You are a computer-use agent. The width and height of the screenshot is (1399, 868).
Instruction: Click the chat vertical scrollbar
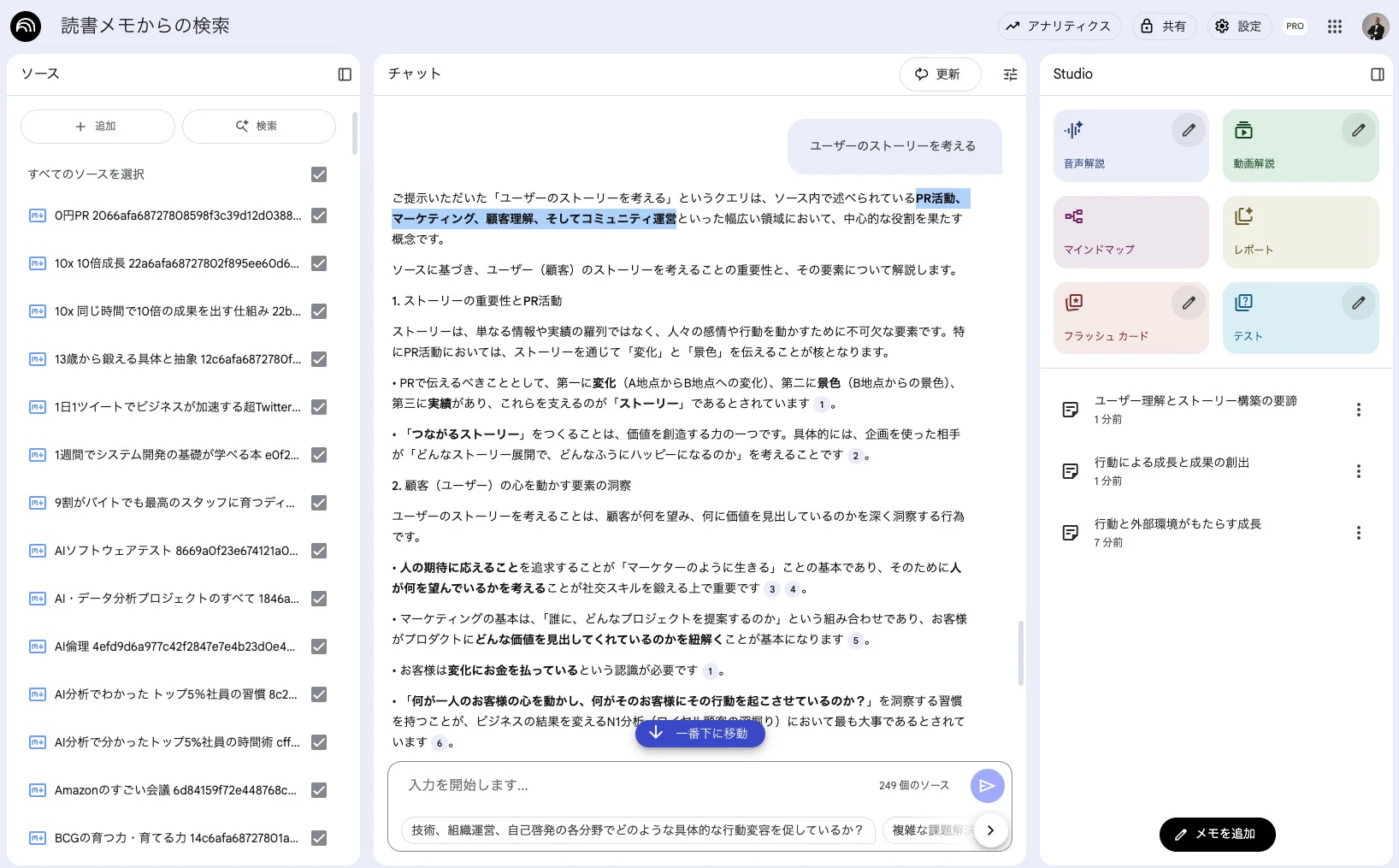point(1020,653)
